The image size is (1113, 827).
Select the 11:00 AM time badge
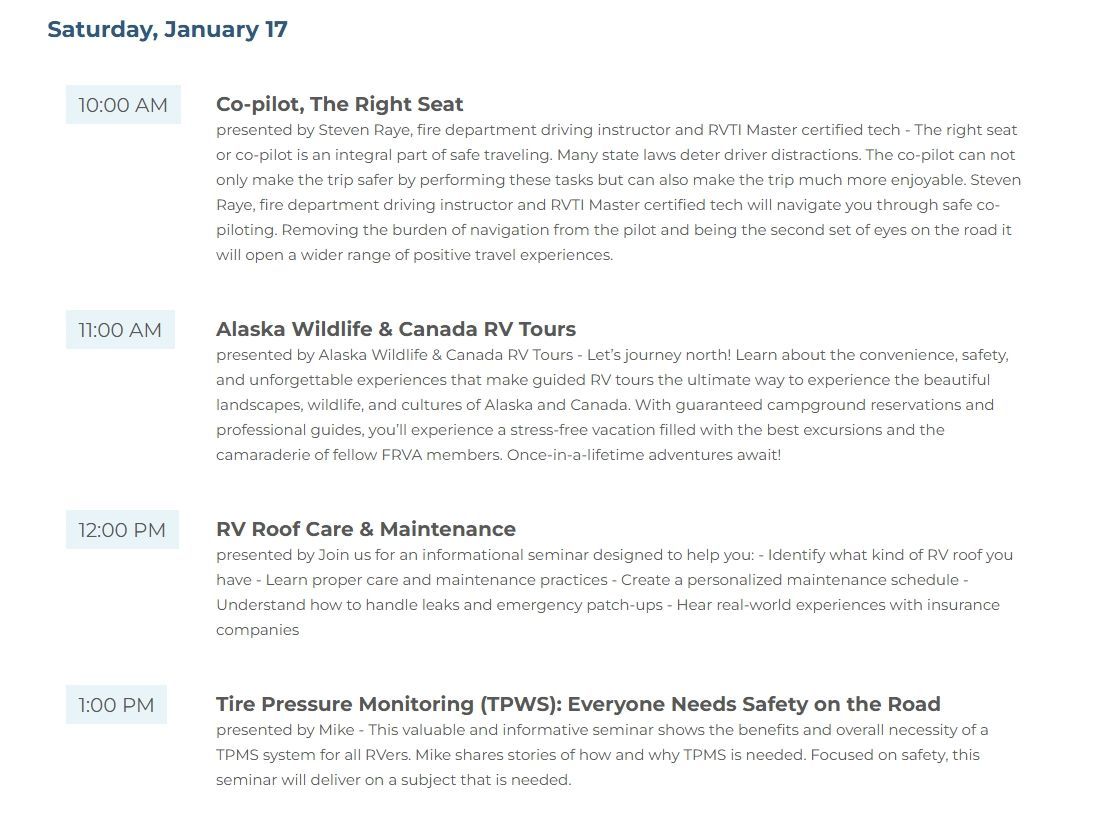click(x=120, y=330)
